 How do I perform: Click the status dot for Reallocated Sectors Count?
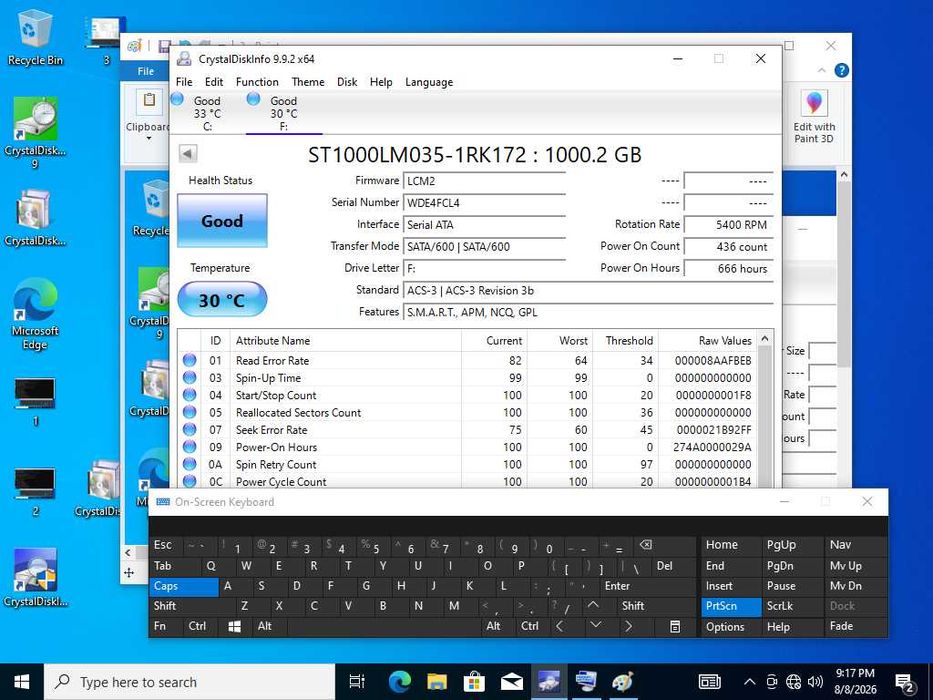190,412
